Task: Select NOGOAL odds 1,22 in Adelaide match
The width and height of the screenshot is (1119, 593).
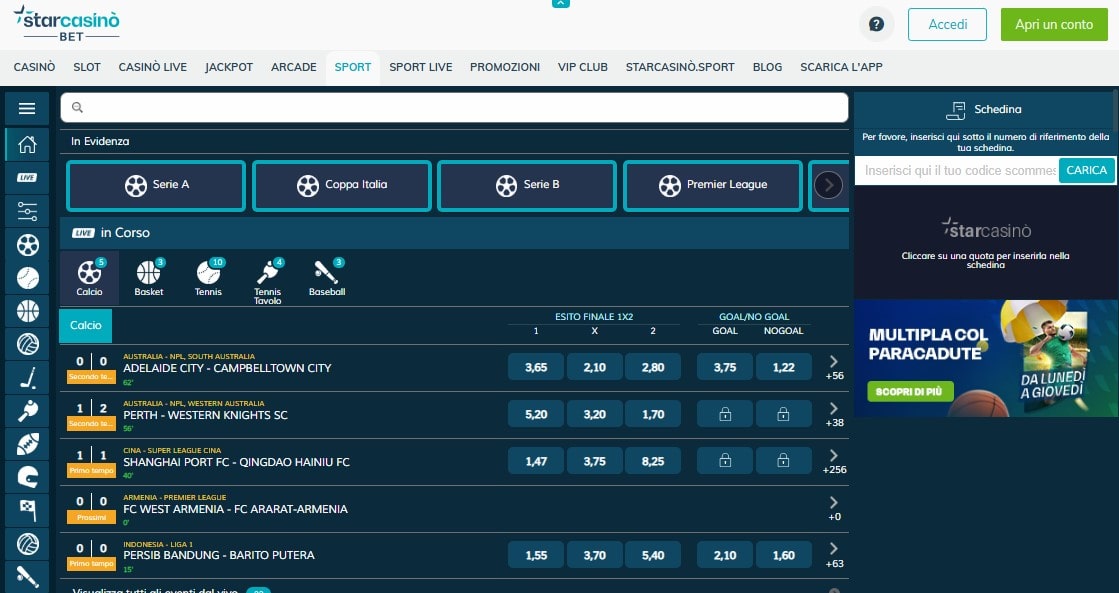Action: point(783,368)
